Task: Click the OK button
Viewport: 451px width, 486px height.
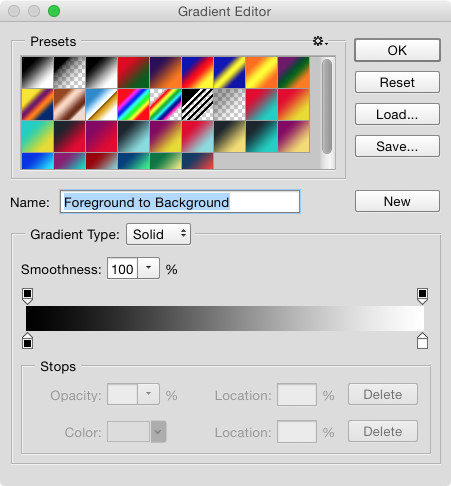Action: (x=397, y=50)
